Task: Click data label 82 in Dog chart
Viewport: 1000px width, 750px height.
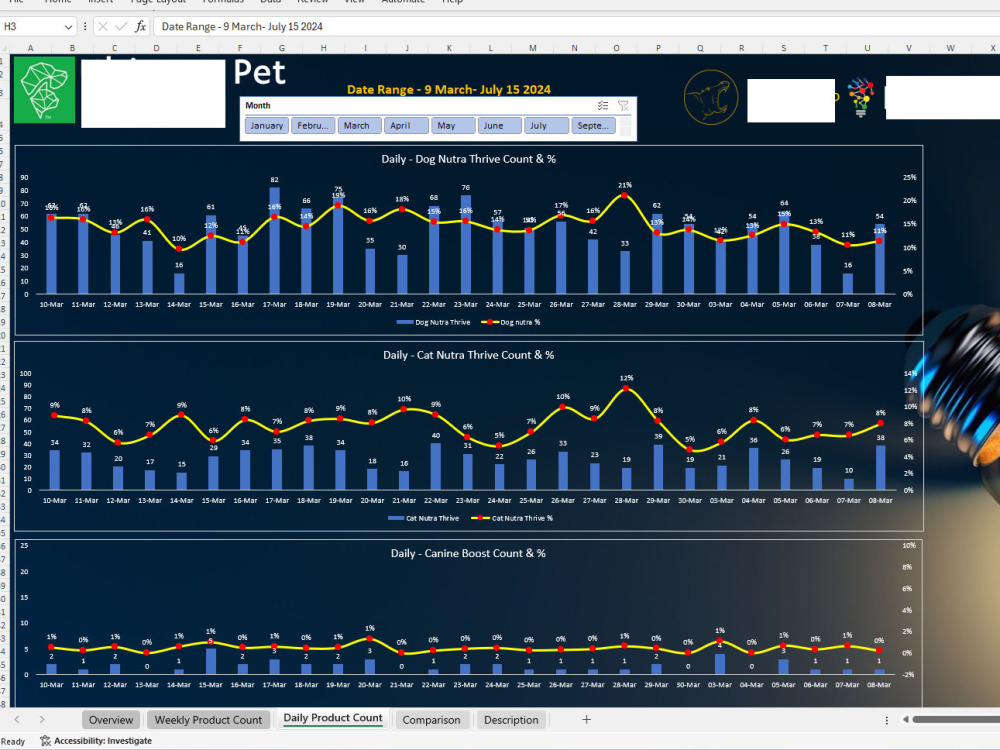Action: point(274,180)
